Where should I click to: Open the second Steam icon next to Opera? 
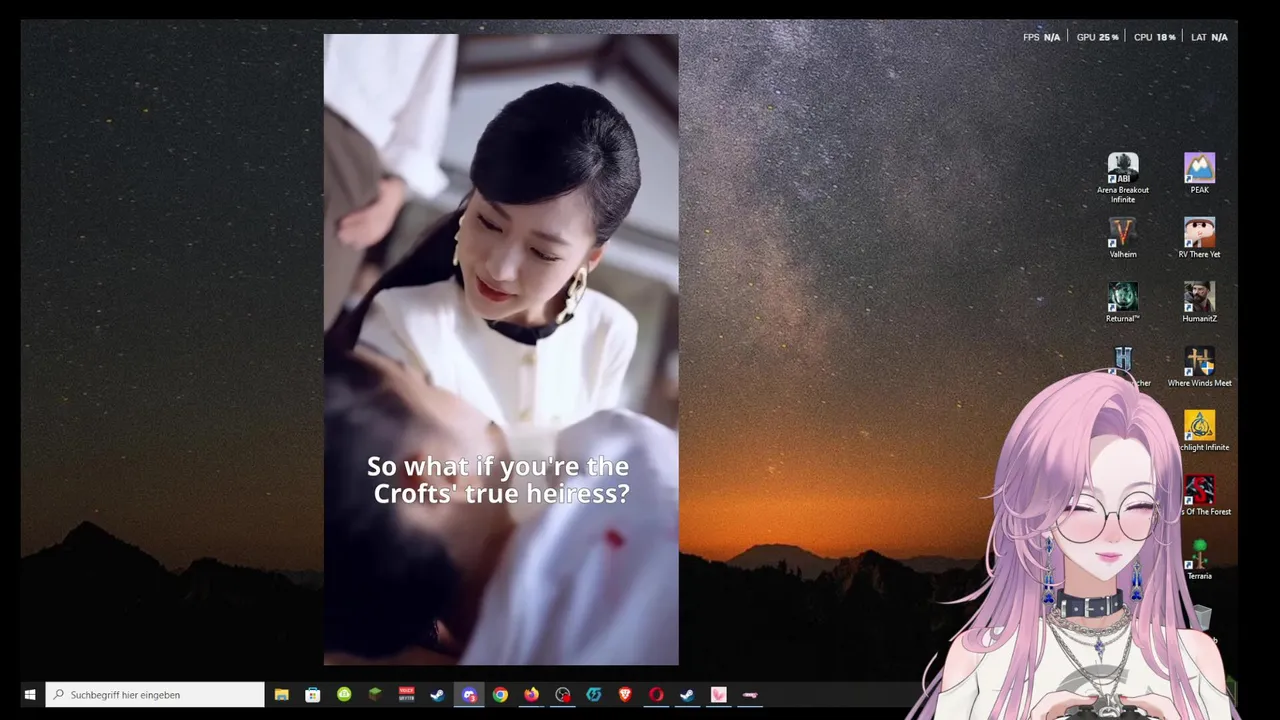[687, 695]
